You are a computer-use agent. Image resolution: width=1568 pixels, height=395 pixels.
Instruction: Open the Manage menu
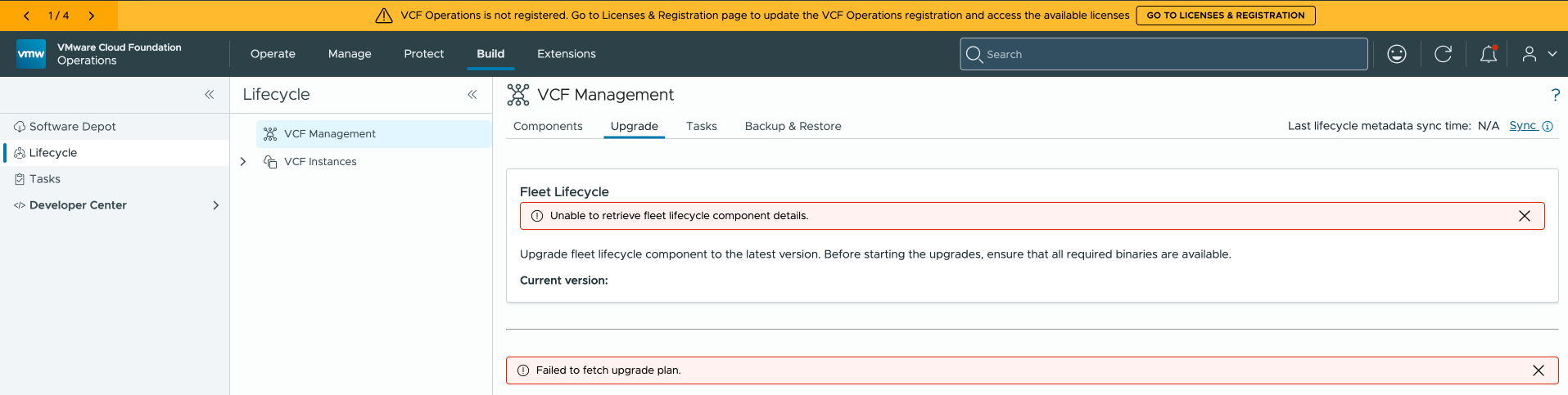coord(350,54)
